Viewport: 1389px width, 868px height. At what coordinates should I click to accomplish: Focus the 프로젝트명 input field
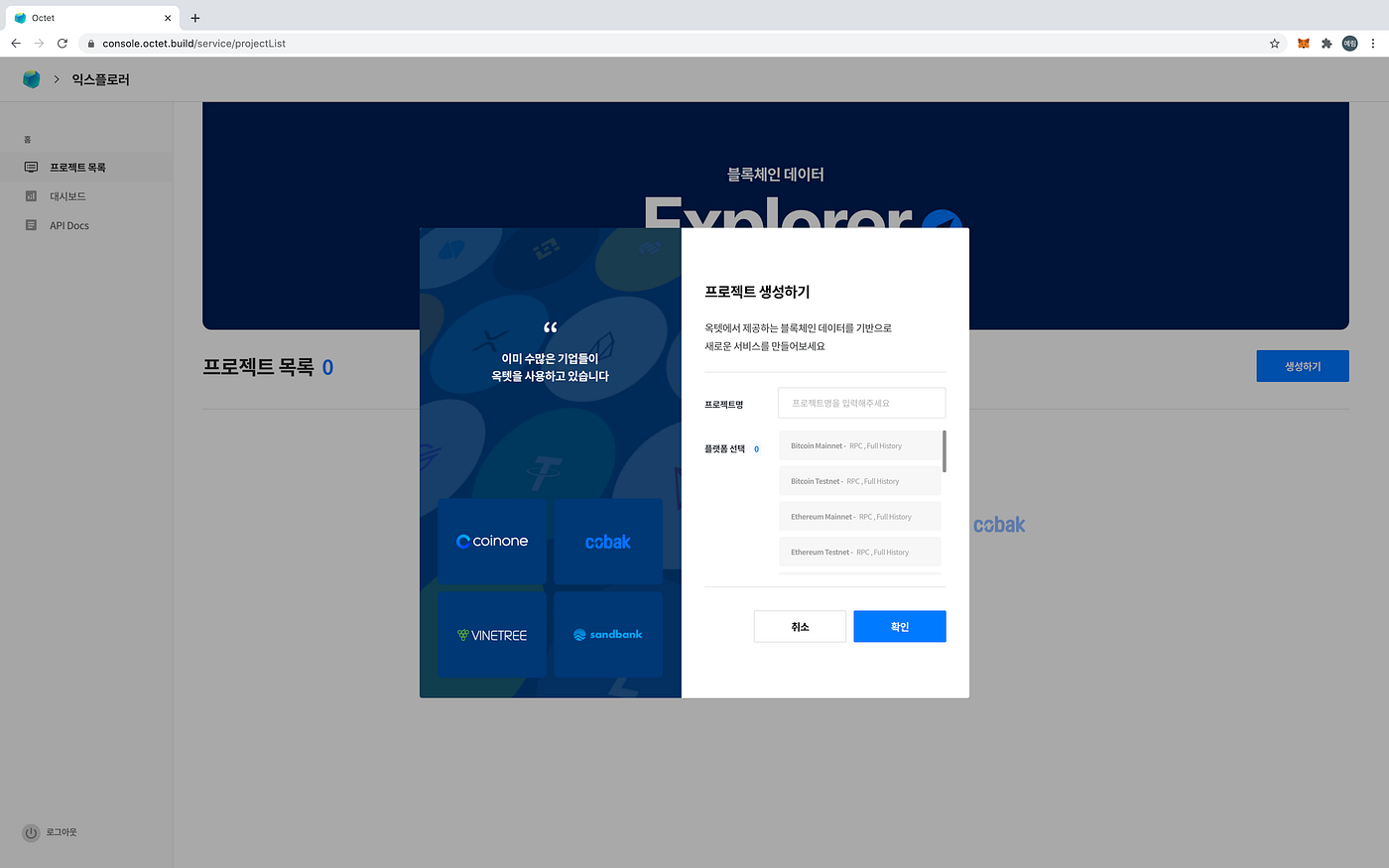pos(861,403)
